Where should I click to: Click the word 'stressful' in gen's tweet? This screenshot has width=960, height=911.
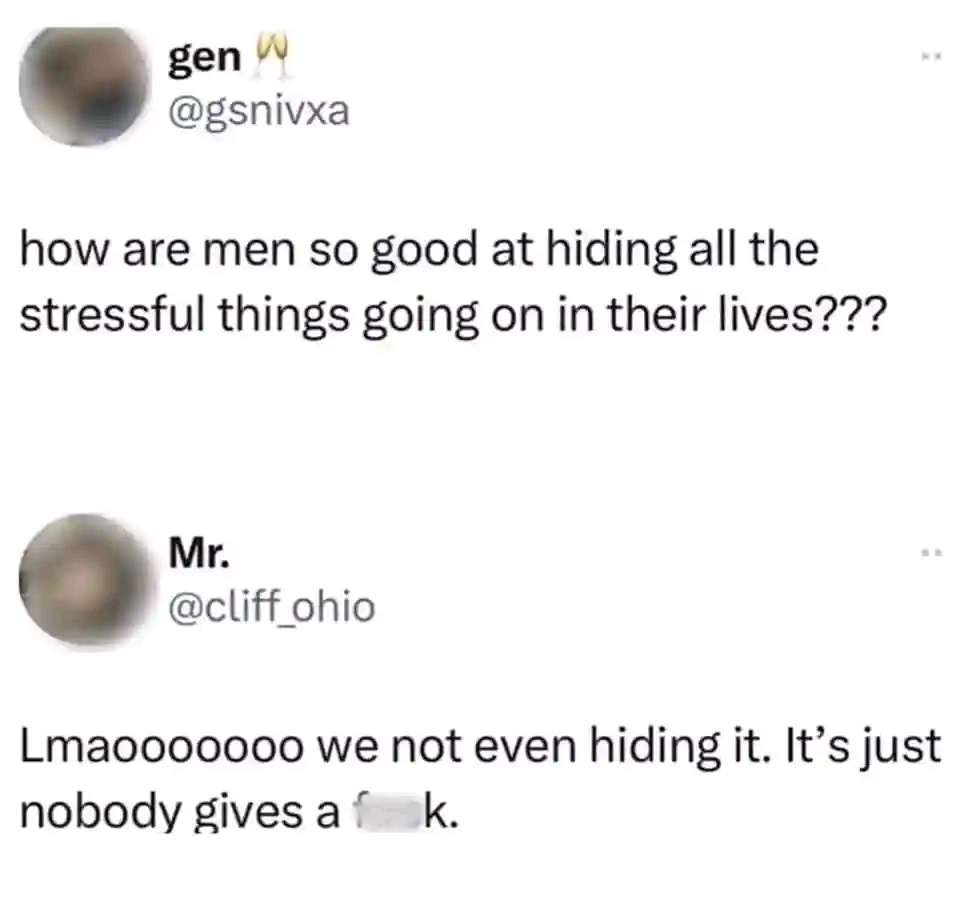pyautogui.click(x=112, y=315)
